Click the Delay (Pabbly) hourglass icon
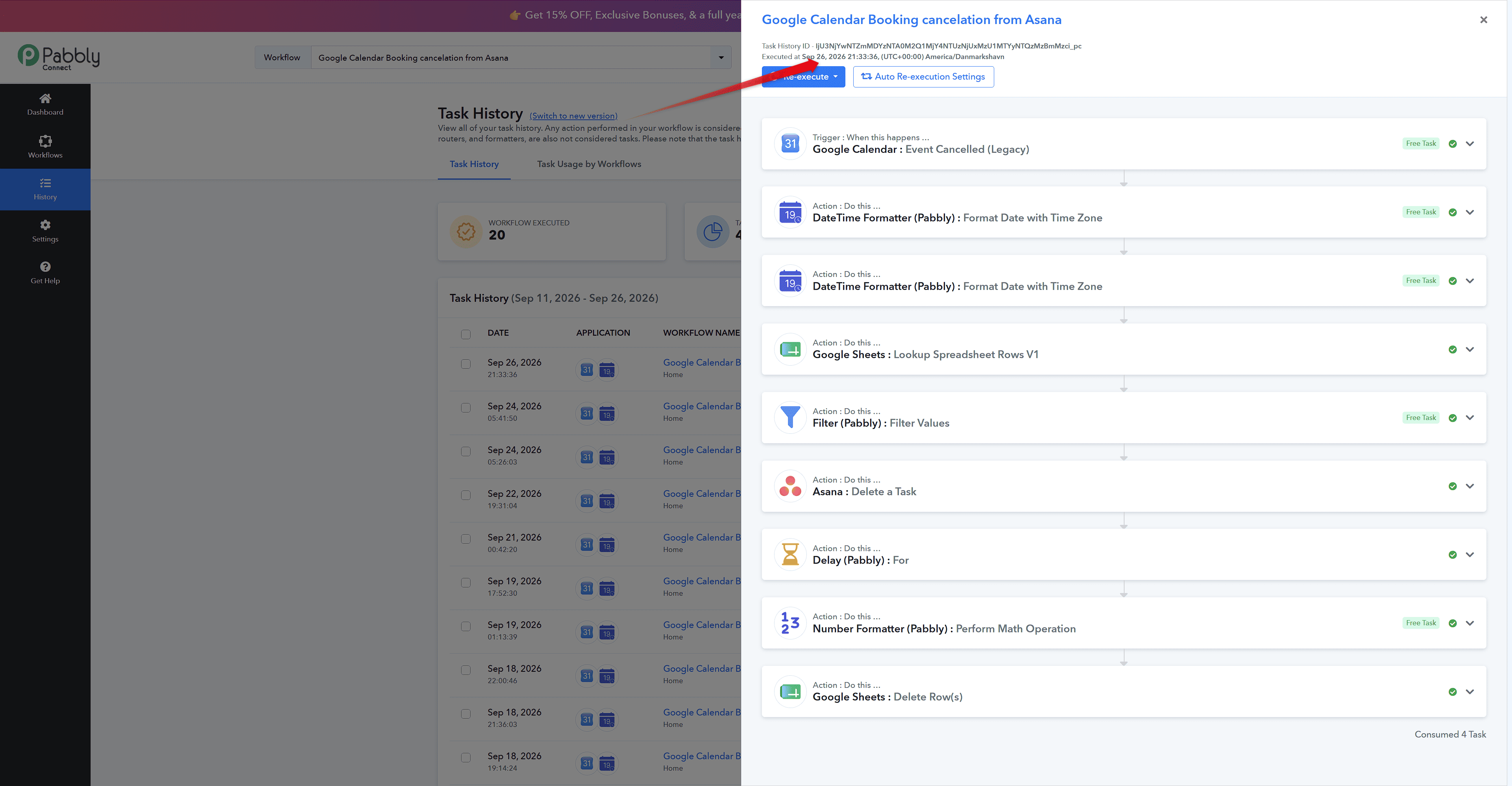Viewport: 1512px width, 786px height. point(790,555)
